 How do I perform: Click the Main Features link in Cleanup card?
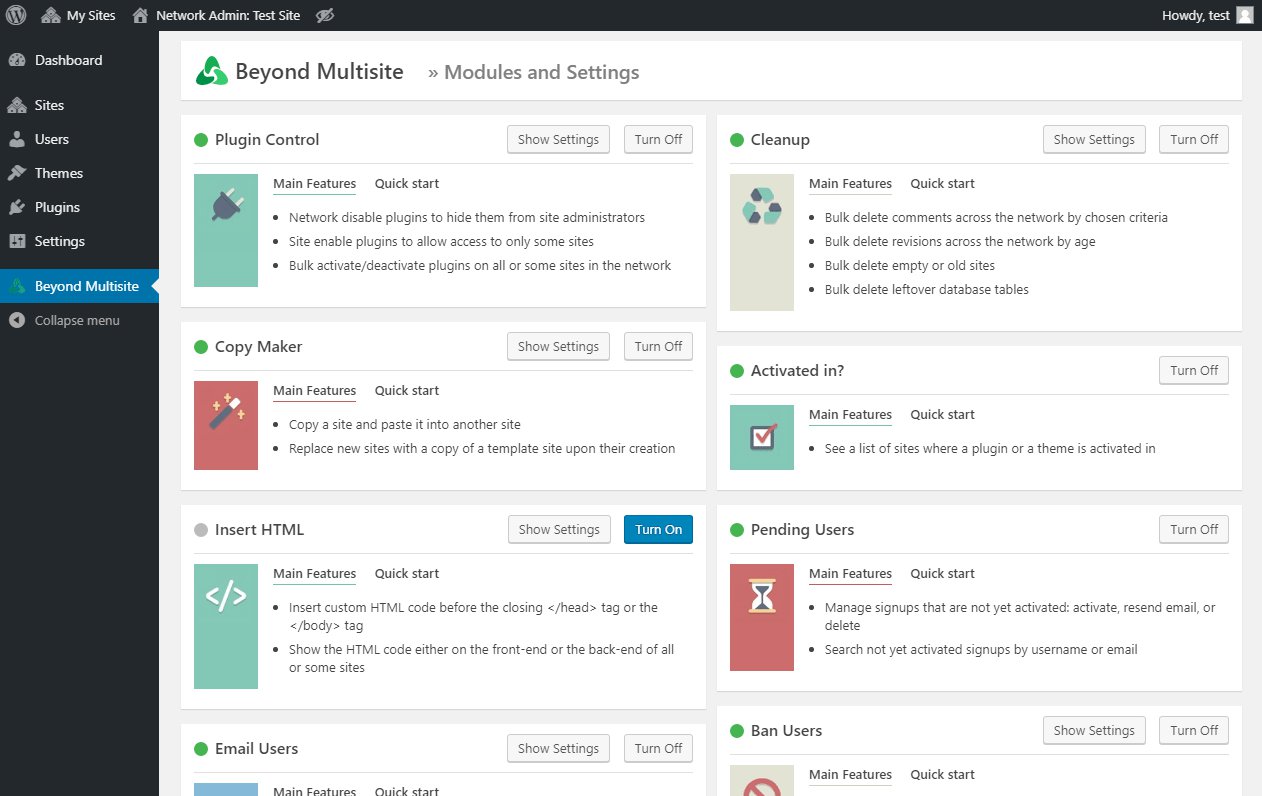point(850,183)
